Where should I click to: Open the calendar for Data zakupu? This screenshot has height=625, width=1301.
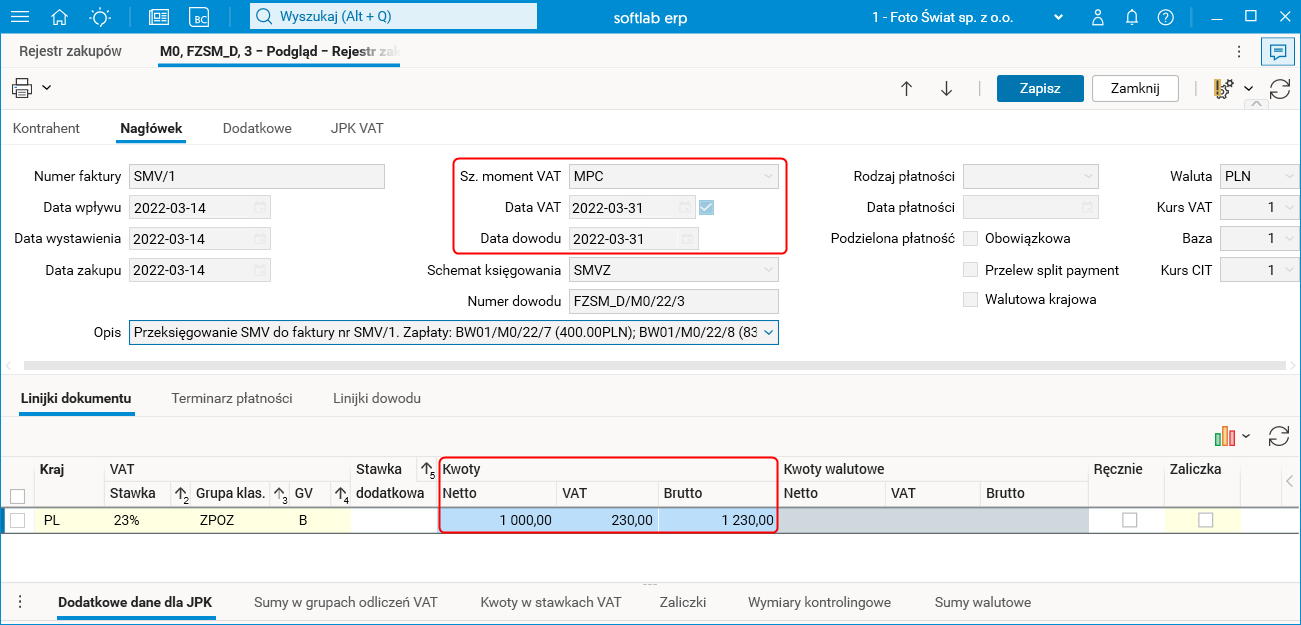coord(260,270)
